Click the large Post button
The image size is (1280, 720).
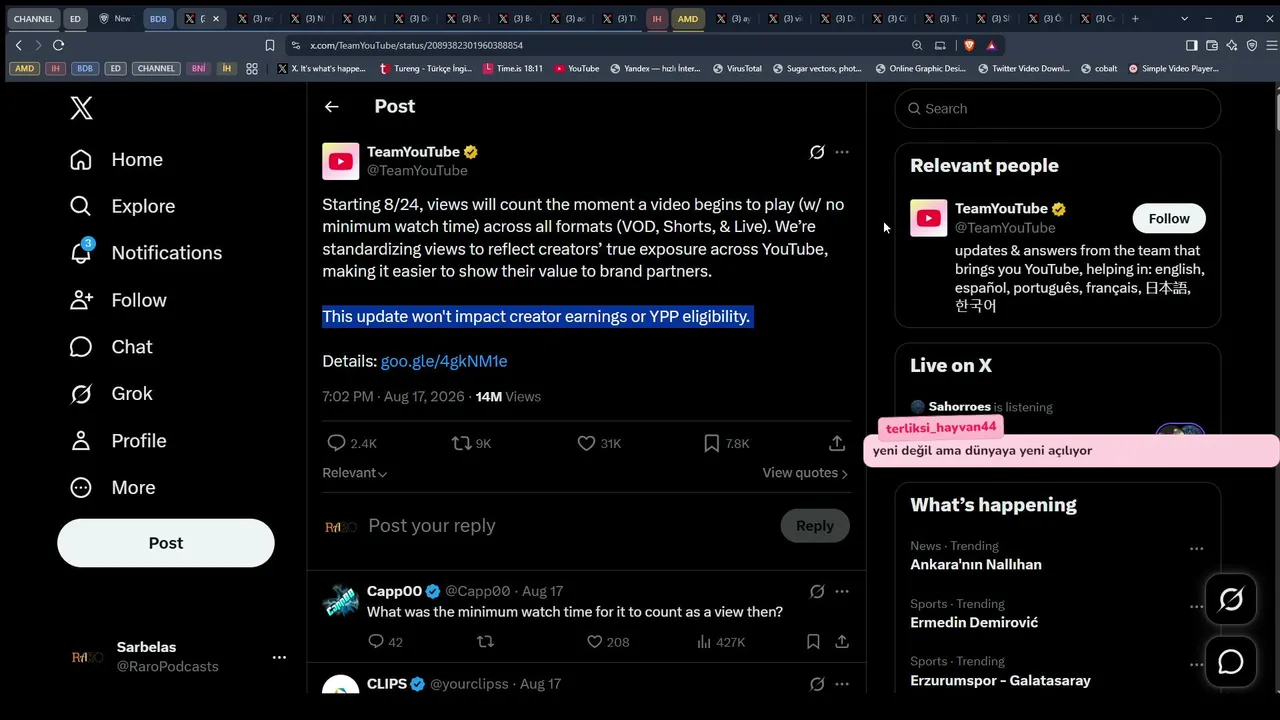click(x=166, y=543)
